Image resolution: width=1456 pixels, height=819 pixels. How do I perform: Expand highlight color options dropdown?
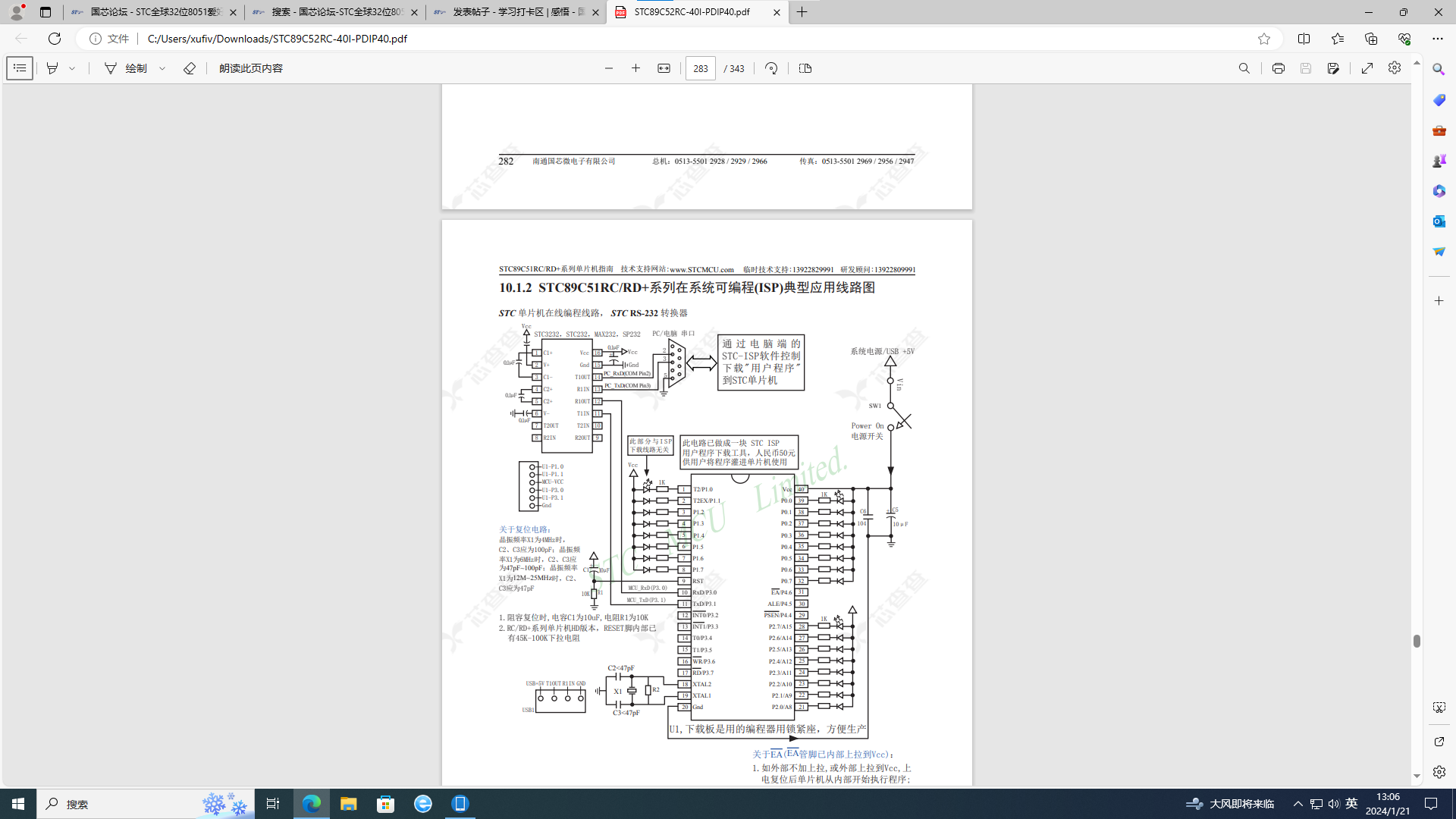pyautogui.click(x=73, y=68)
